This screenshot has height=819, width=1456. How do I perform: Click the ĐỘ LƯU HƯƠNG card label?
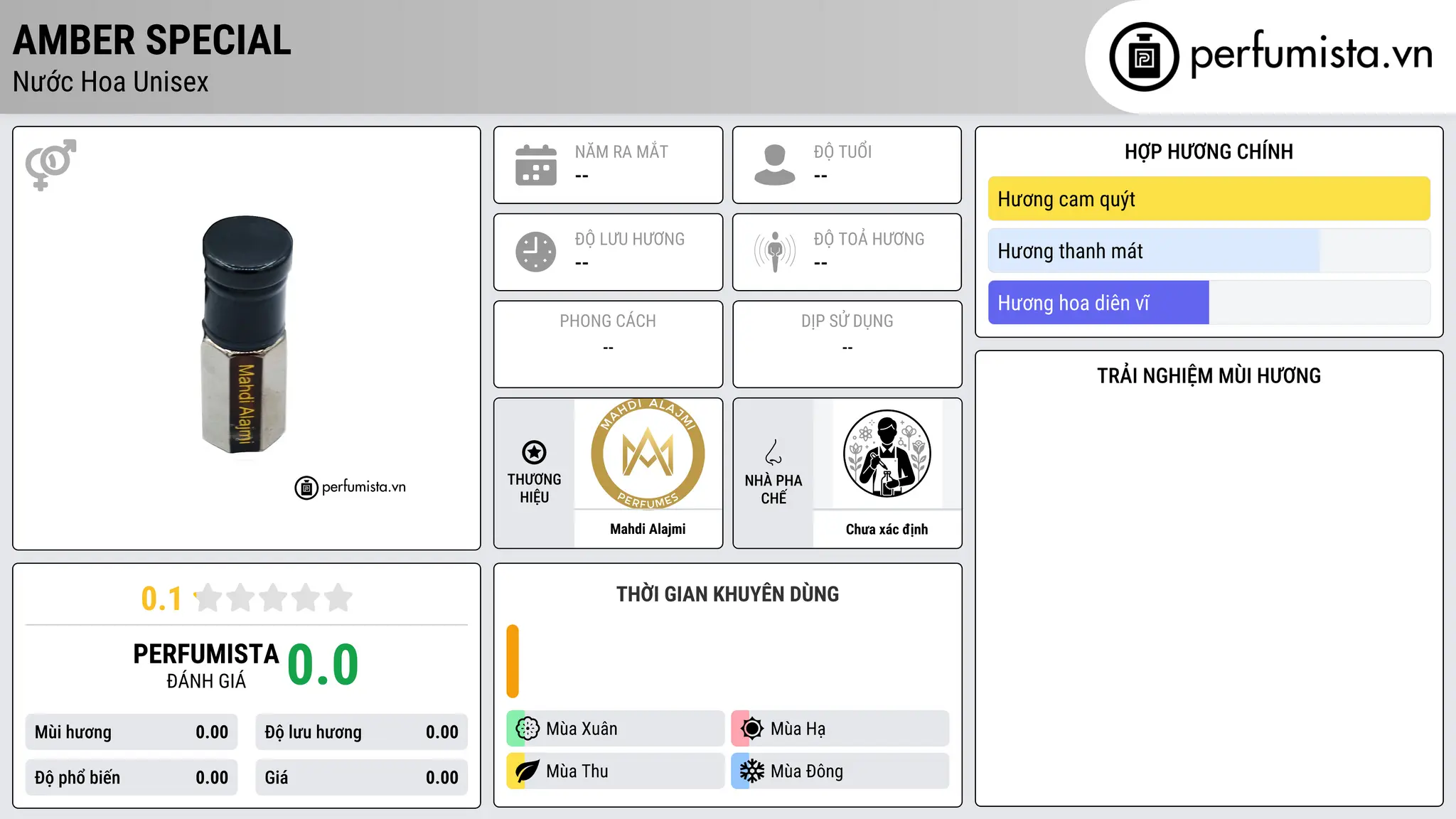pyautogui.click(x=630, y=239)
